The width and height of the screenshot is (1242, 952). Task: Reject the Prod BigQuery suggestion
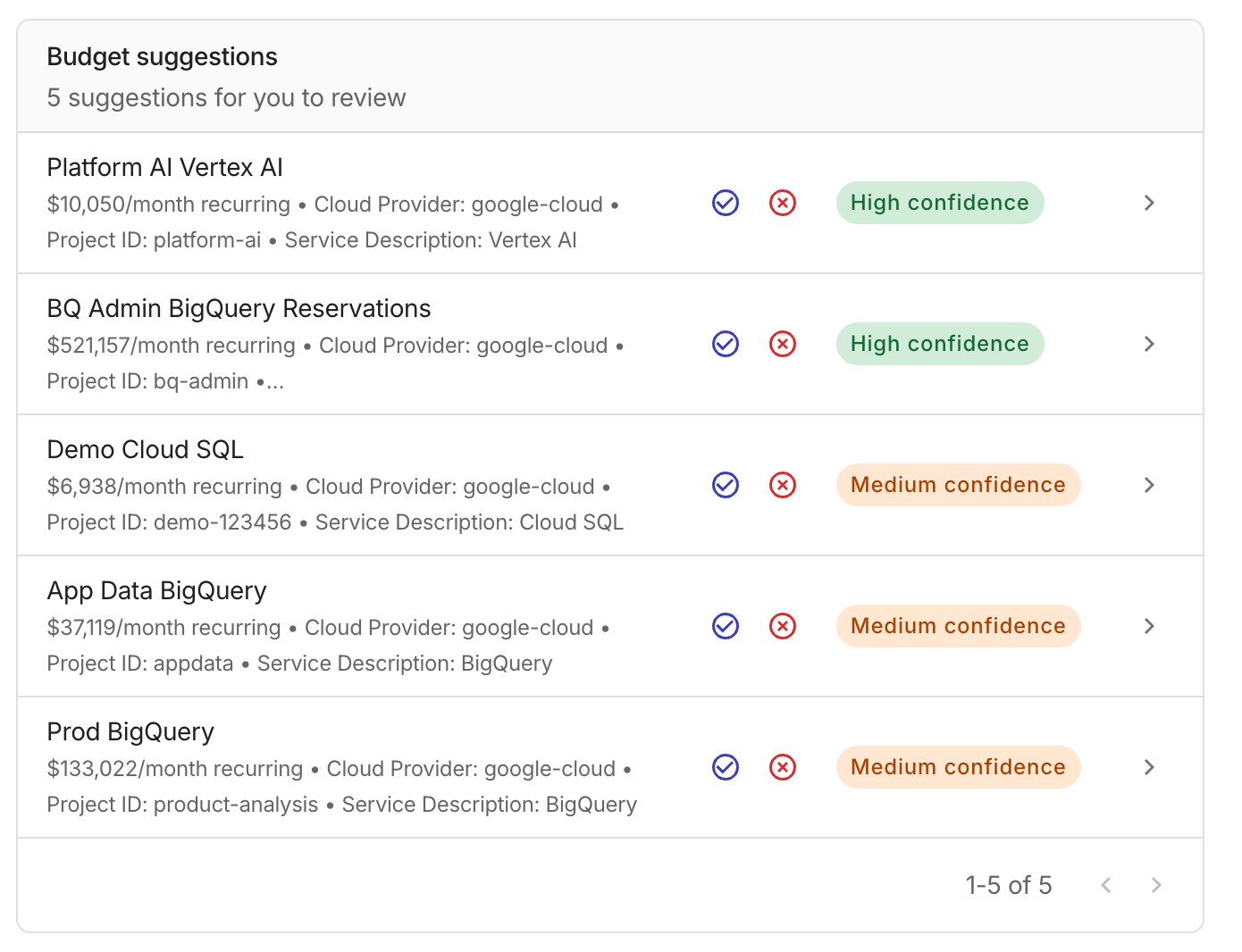coord(783,767)
